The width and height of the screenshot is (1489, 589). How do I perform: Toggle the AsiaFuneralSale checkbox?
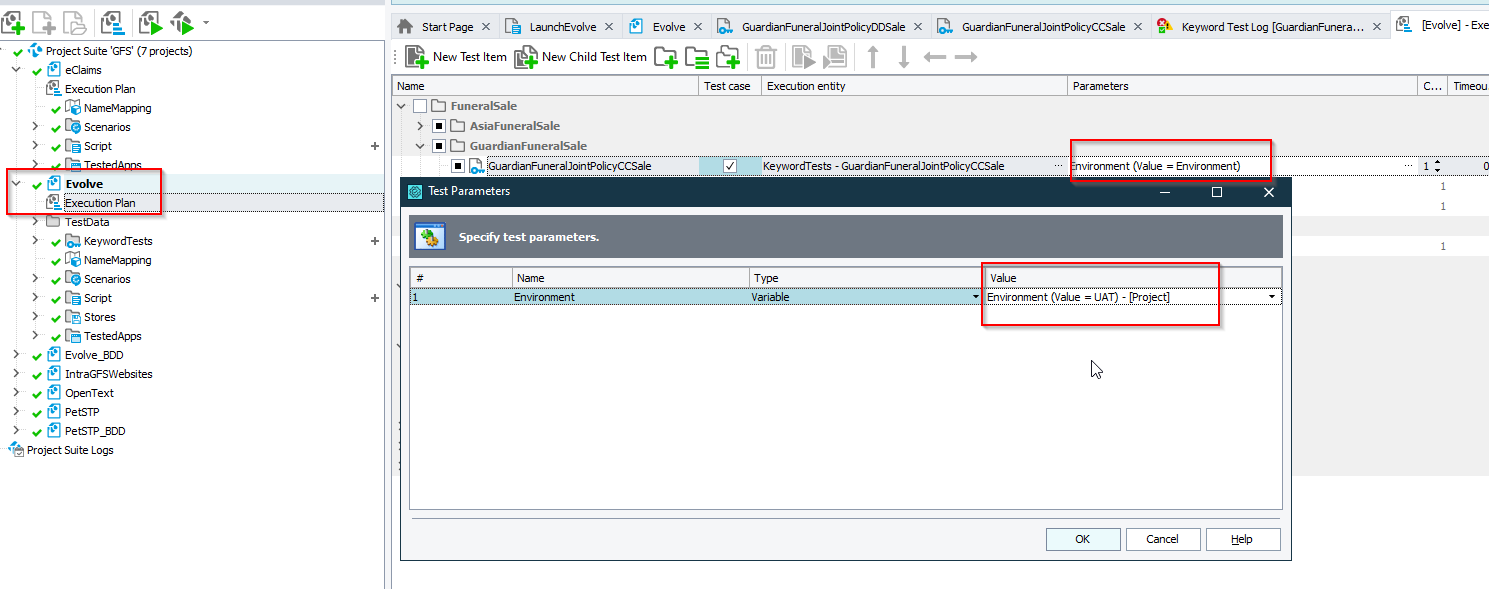439,126
